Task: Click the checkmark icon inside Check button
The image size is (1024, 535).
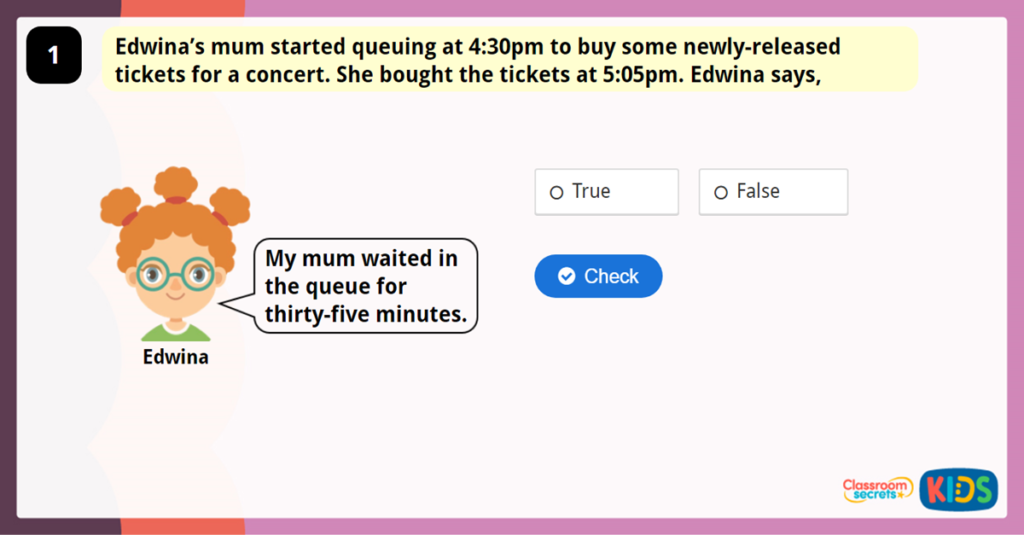Action: (x=566, y=276)
